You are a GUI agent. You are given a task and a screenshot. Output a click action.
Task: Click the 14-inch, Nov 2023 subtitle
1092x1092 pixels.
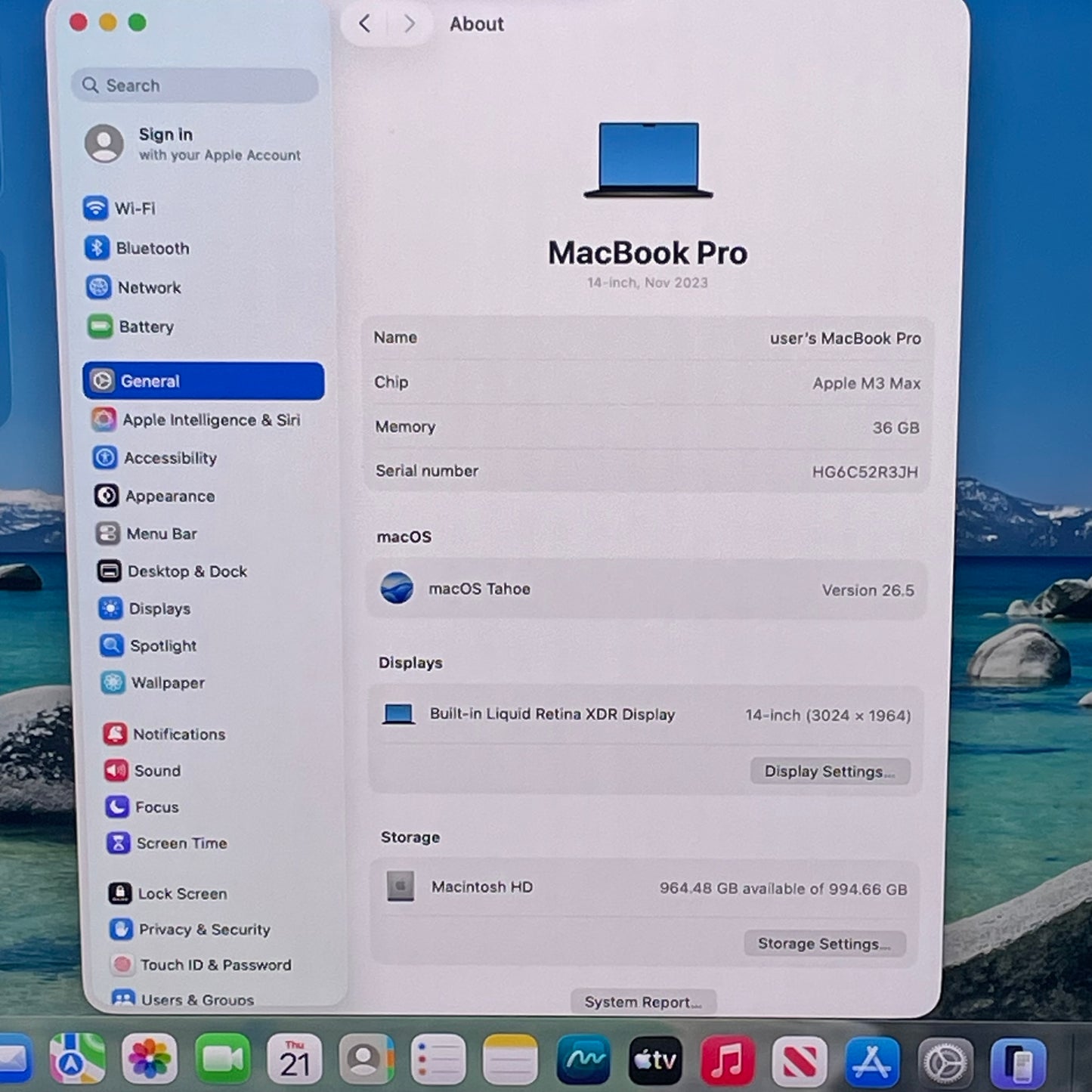(648, 283)
